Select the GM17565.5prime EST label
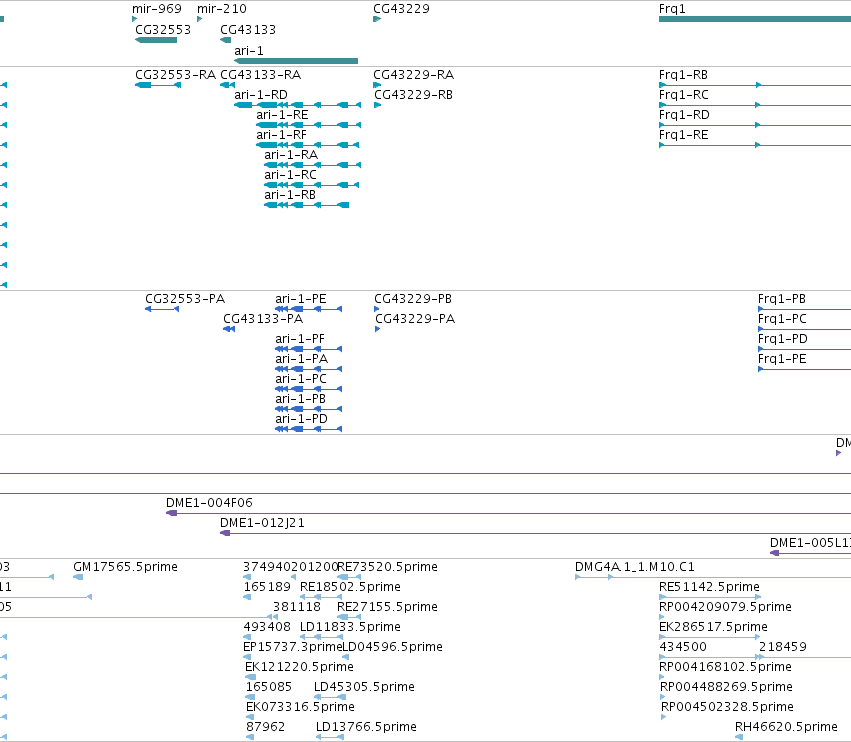This screenshot has width=851, height=742. coord(125,567)
